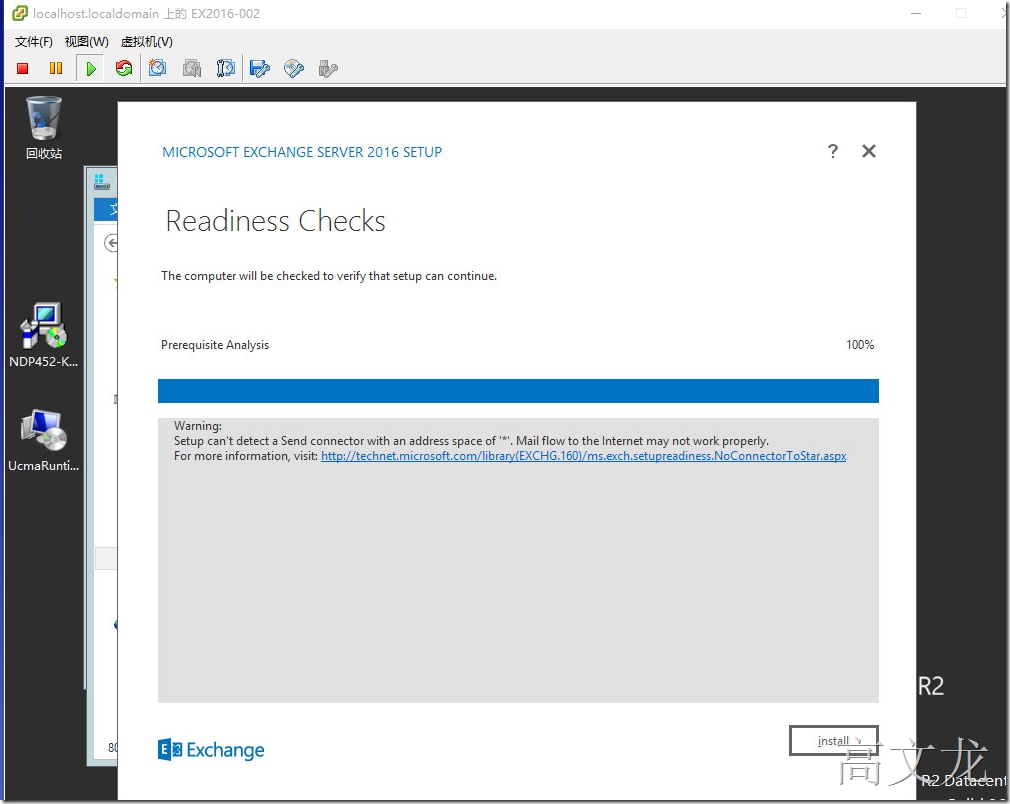Click the floppy device connect icon
Screen dimensions: 1010x804
click(260, 68)
